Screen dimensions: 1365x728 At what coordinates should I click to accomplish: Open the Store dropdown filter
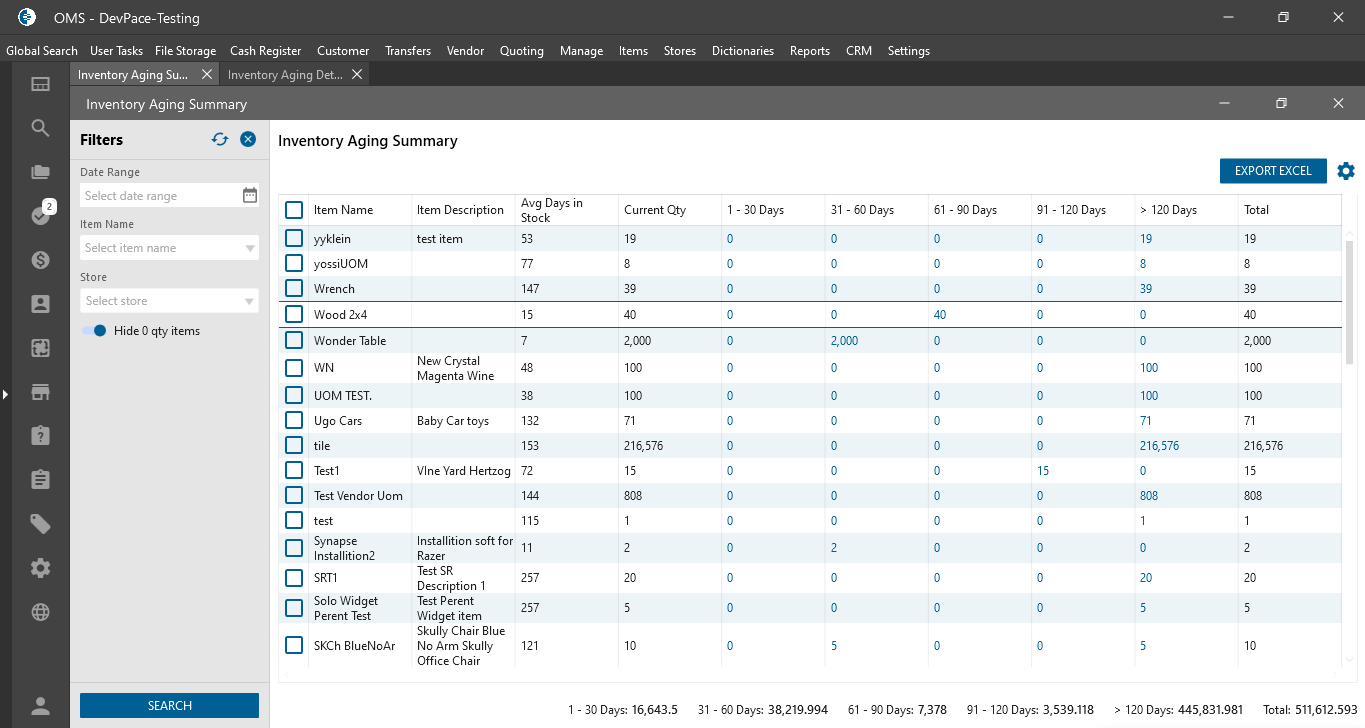coord(250,301)
